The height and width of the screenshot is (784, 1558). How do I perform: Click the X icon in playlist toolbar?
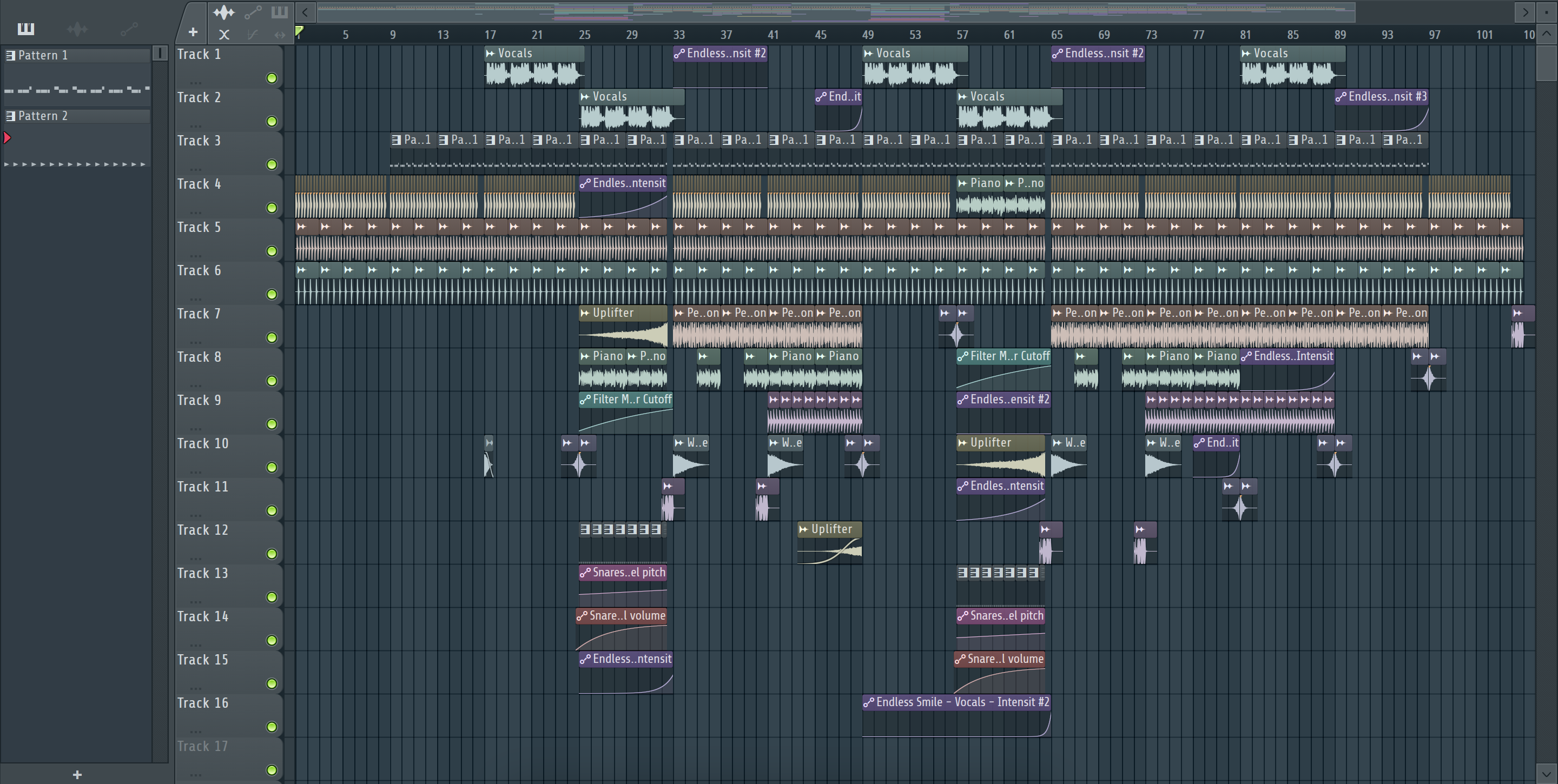tap(224, 35)
